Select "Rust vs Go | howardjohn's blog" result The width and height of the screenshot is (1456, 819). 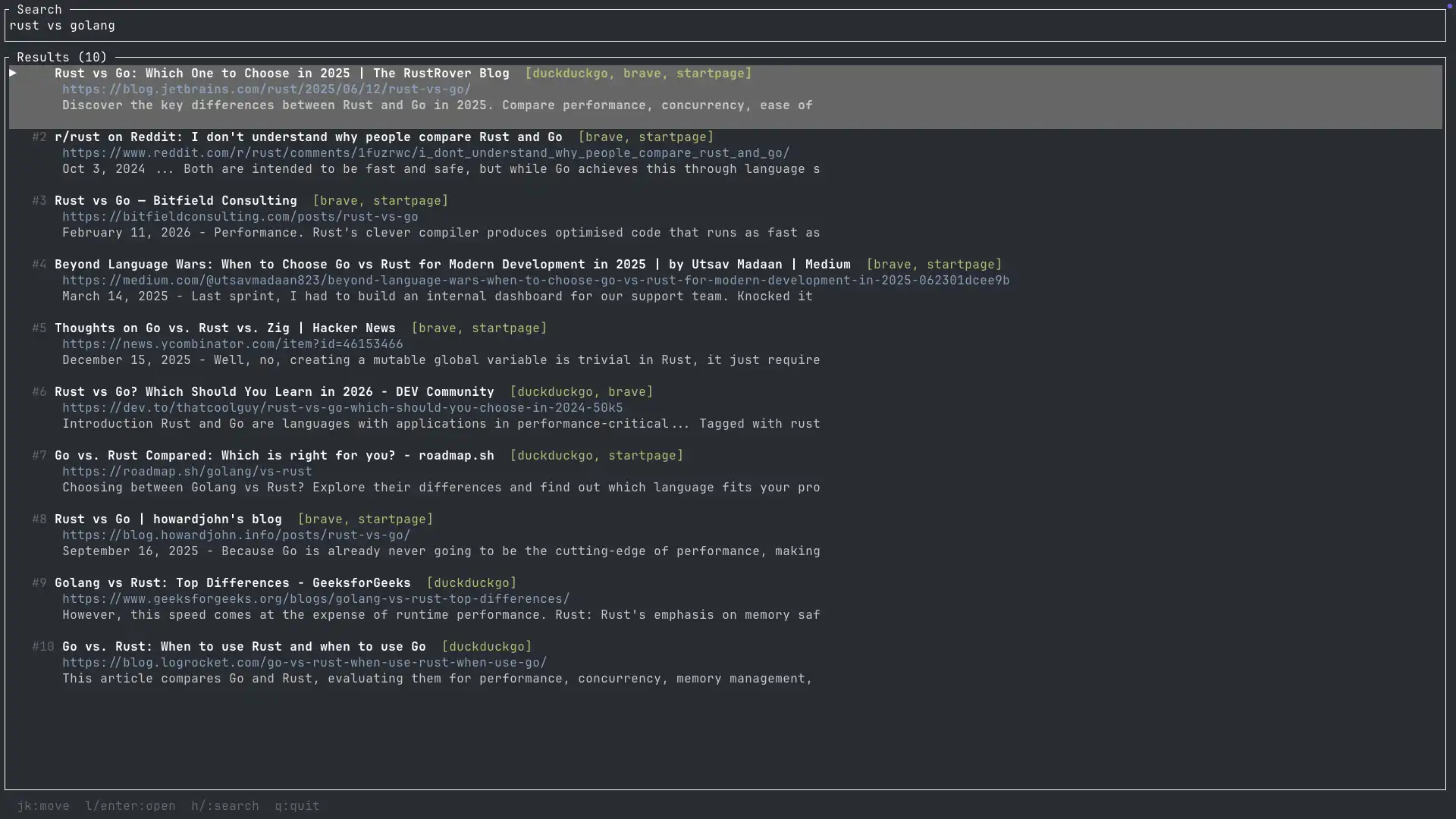pyautogui.click(x=168, y=519)
